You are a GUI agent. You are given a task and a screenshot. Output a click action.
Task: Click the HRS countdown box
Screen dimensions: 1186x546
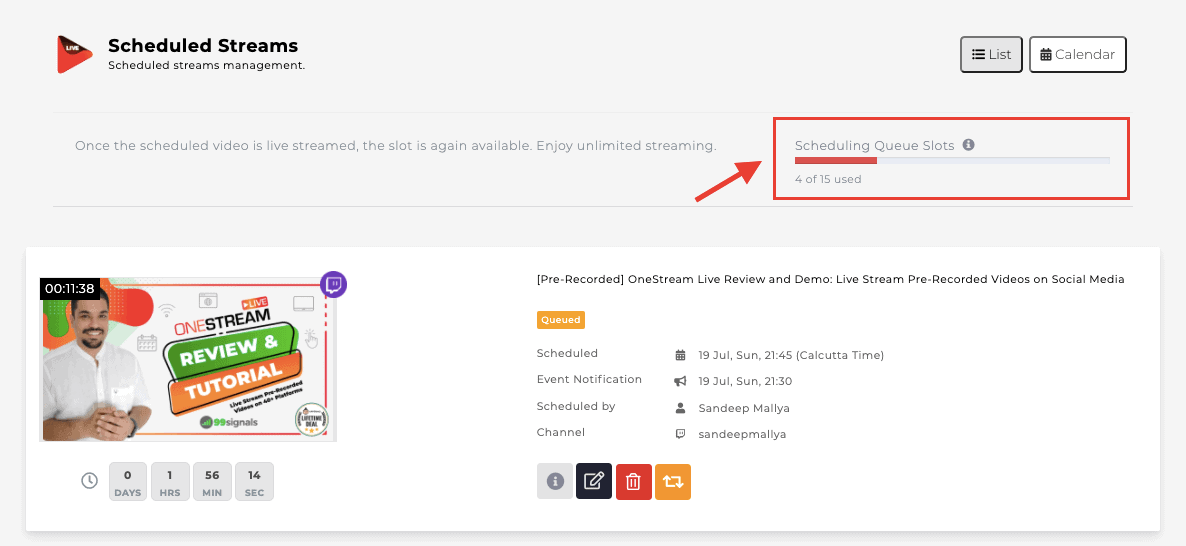click(170, 482)
